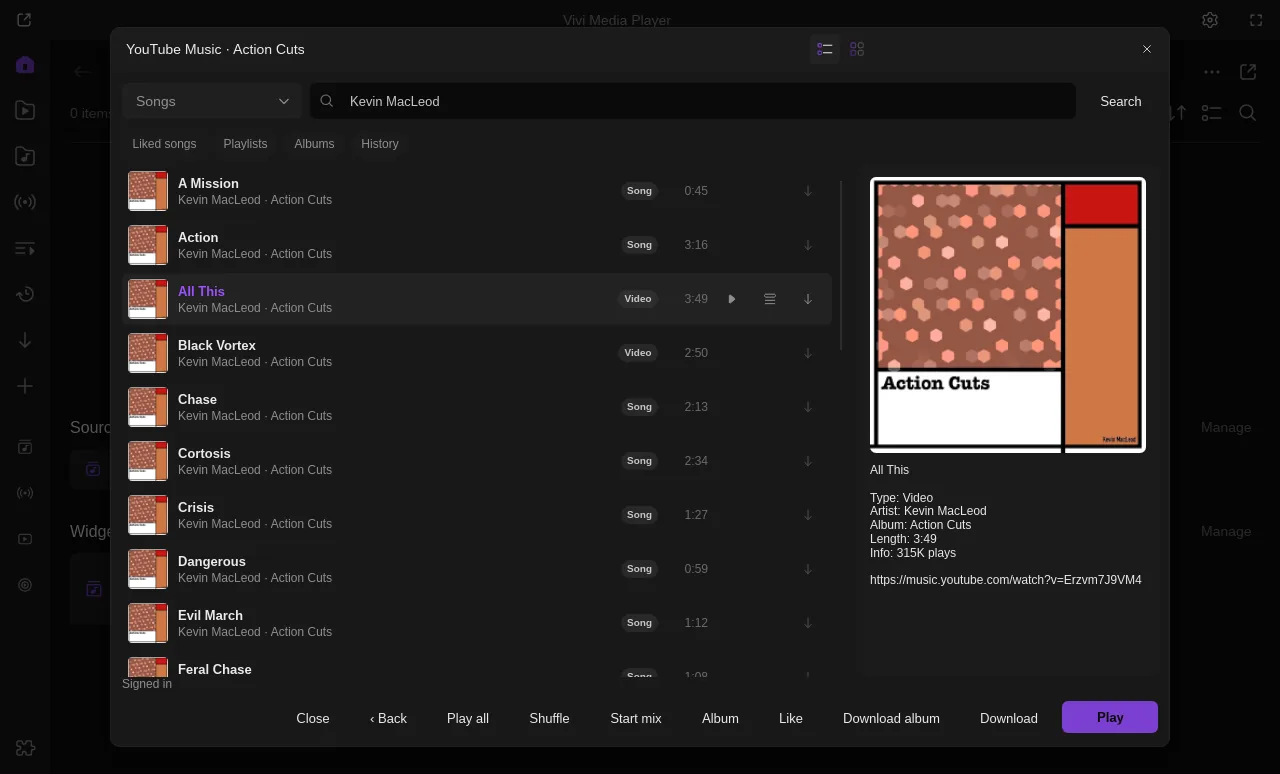Play the All This track via its row play icon
The width and height of the screenshot is (1280, 774).
(732, 299)
